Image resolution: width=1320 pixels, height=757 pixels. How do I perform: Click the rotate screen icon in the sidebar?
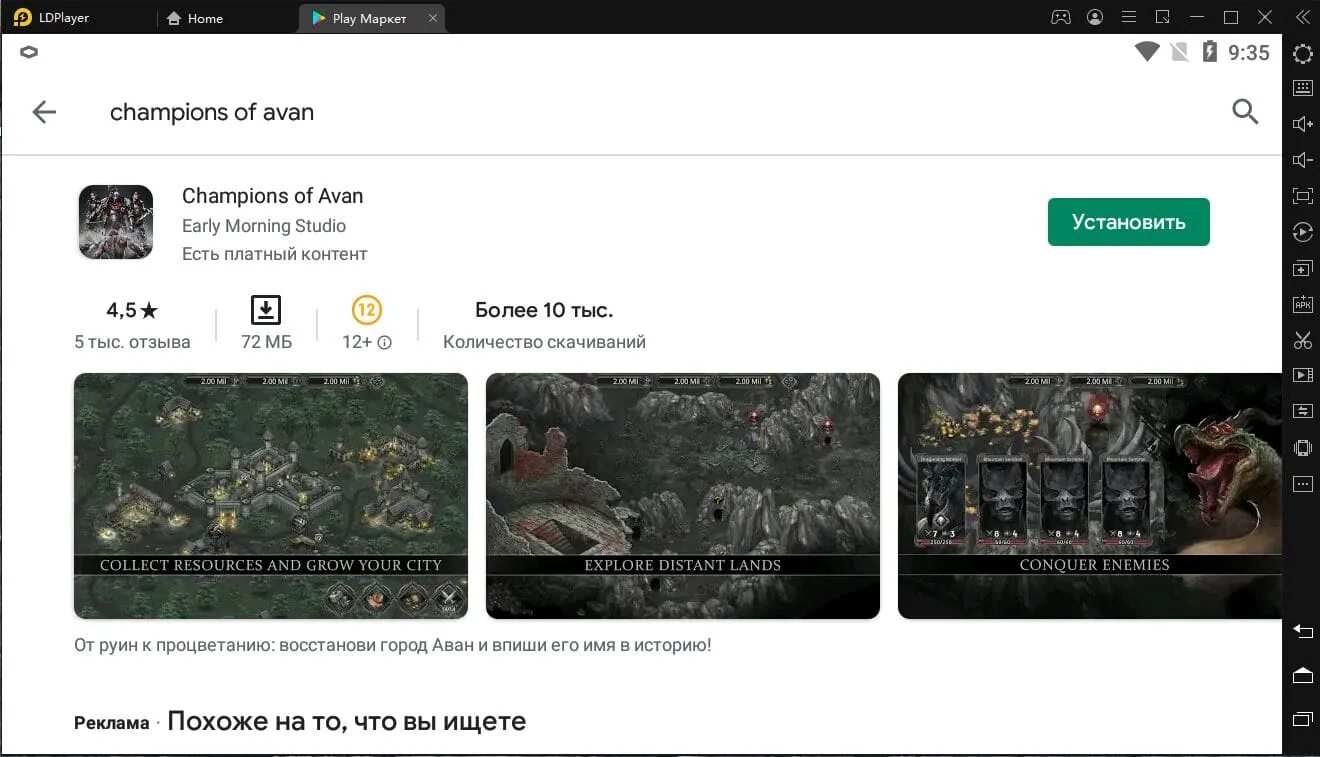tap(1302, 232)
